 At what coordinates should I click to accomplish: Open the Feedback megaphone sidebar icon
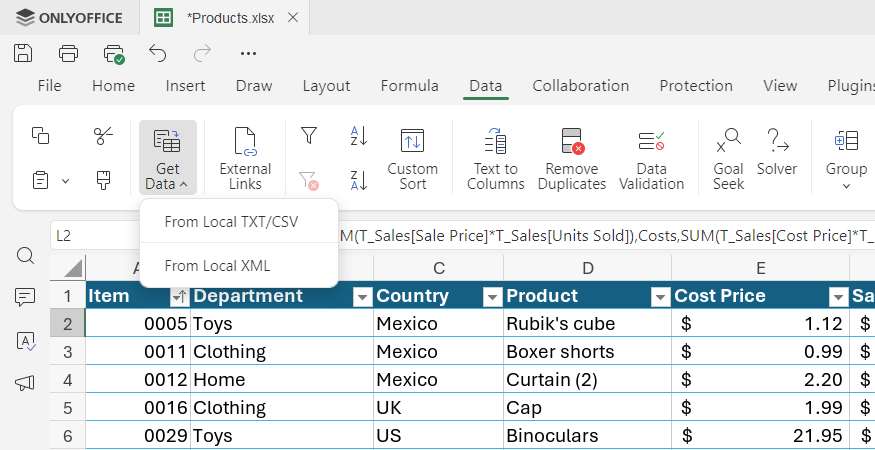point(26,383)
